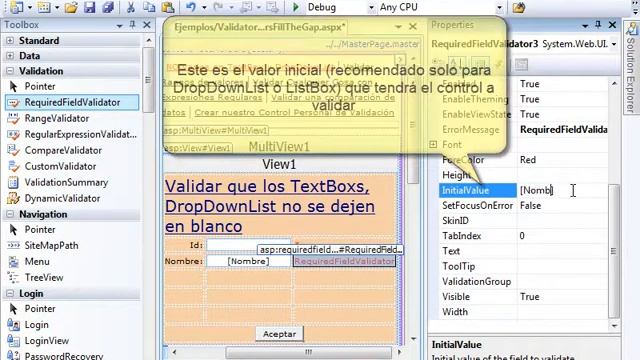Collapse the Navigation toolbox group
Image resolution: width=640 pixels, height=360 pixels.
click(10, 214)
